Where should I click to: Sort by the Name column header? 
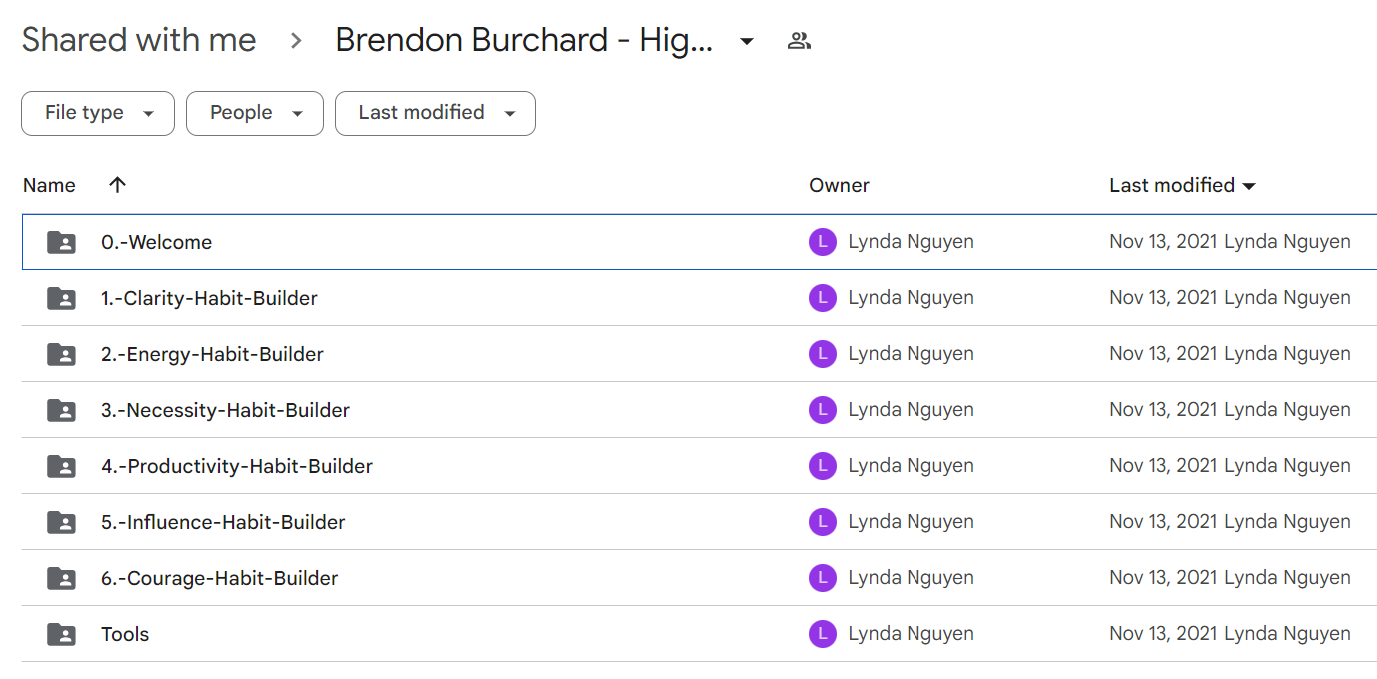click(49, 185)
